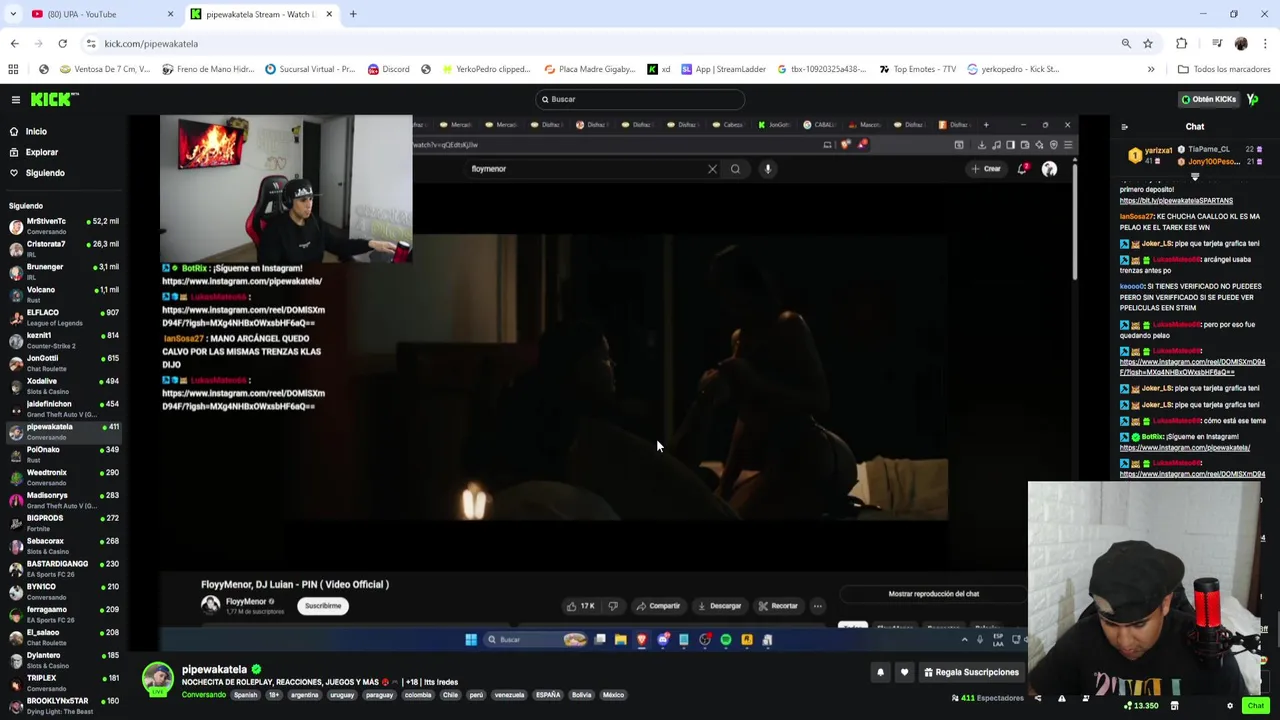This screenshot has width=1280, height=720.
Task: Open BASTARDIGANGG channel in followed list
Action: coord(62,569)
